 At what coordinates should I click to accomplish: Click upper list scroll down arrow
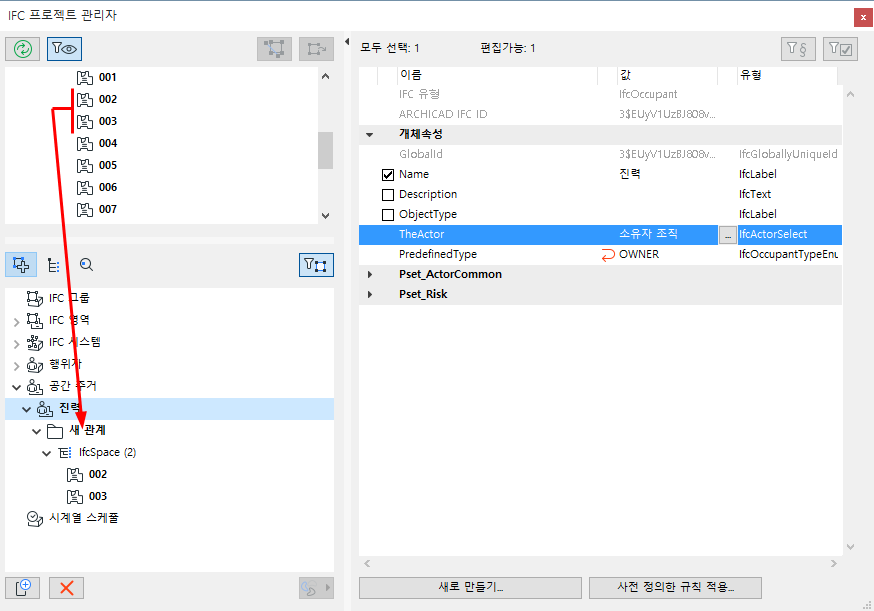click(x=326, y=216)
